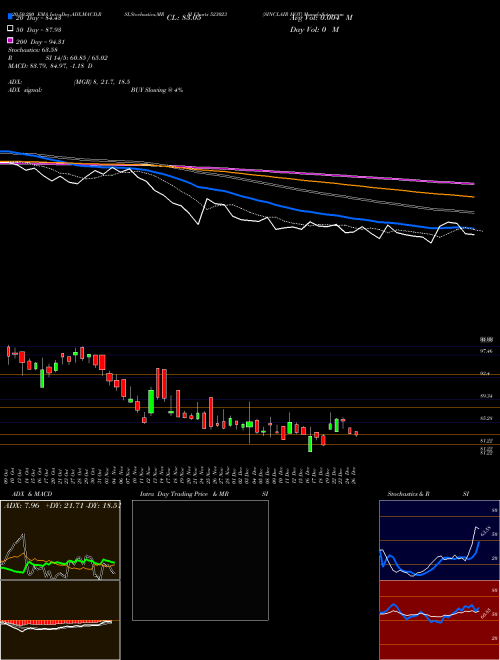Click the last red candlestick on the chart
Image resolution: width=500 pixels, height=660 pixels.
point(356,433)
